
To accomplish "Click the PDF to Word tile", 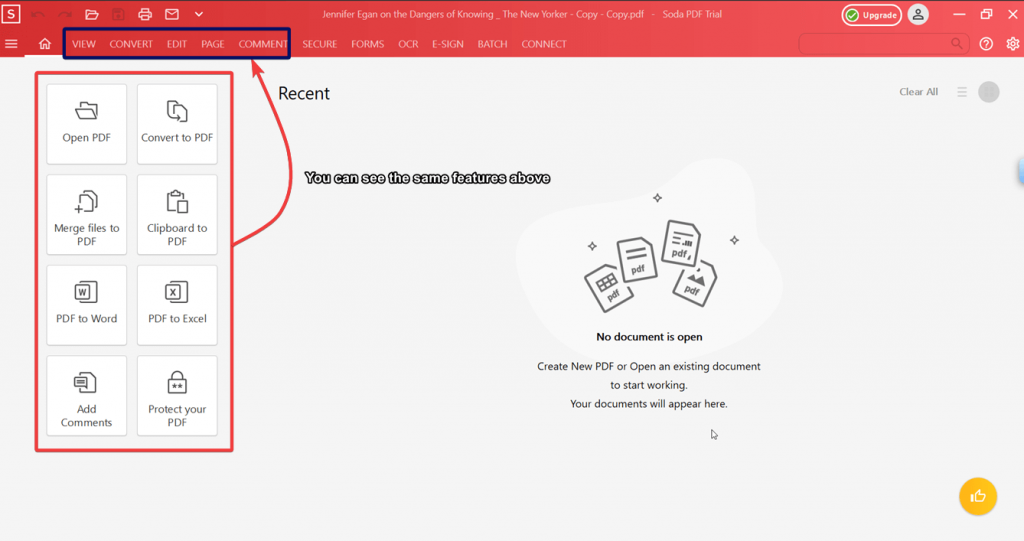I will [x=86, y=304].
